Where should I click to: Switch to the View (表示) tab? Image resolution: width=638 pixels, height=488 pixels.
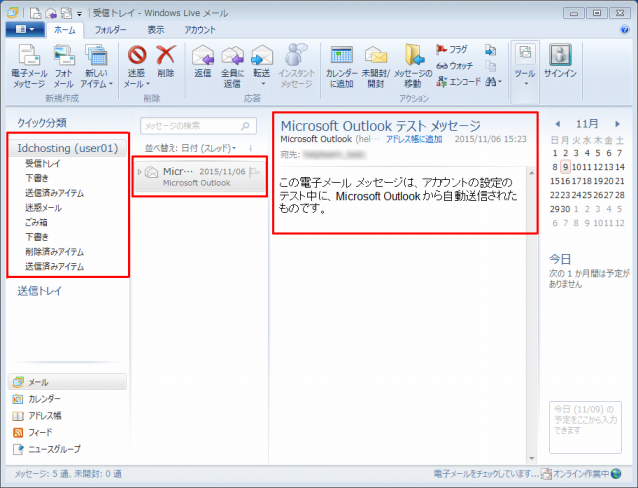(x=156, y=30)
